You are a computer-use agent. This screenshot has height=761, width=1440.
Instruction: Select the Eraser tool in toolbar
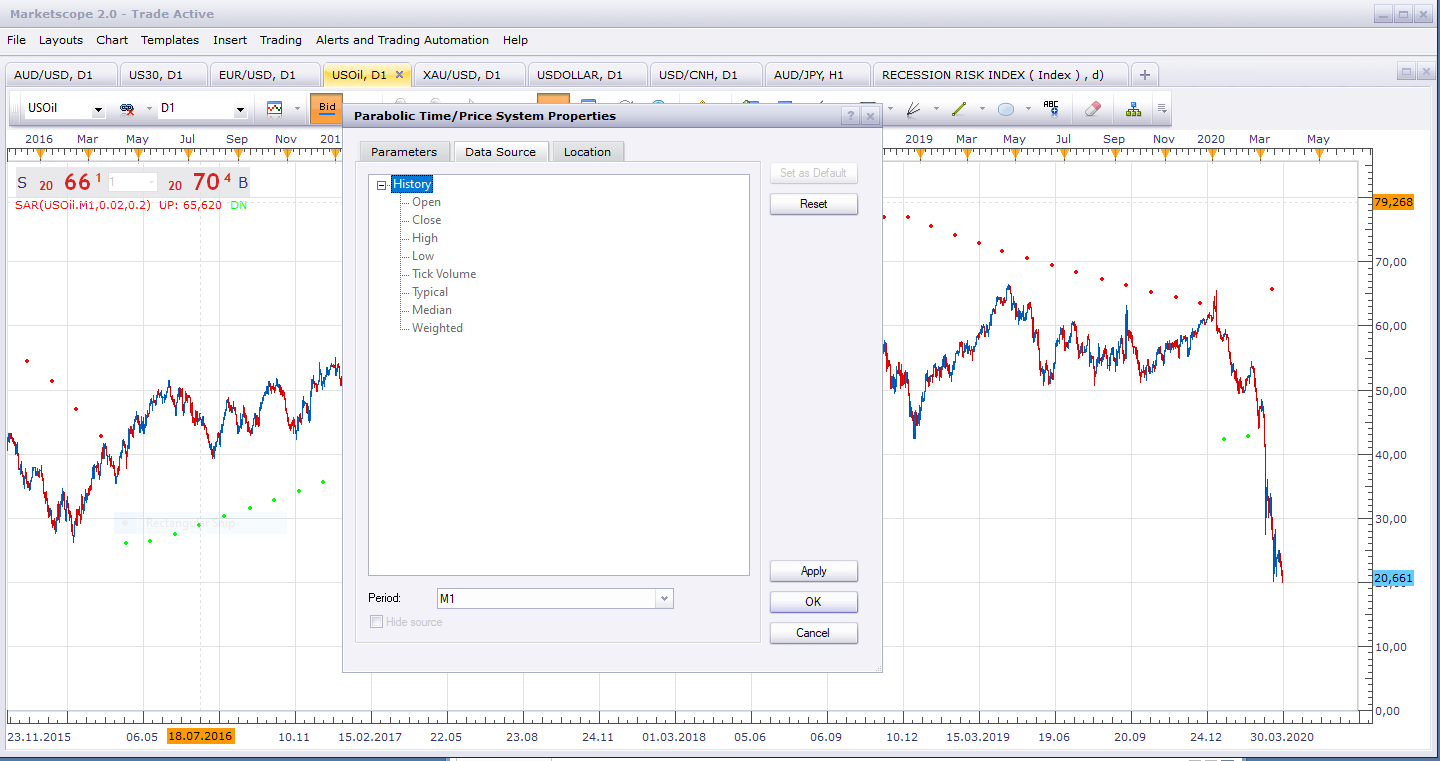[x=1092, y=108]
